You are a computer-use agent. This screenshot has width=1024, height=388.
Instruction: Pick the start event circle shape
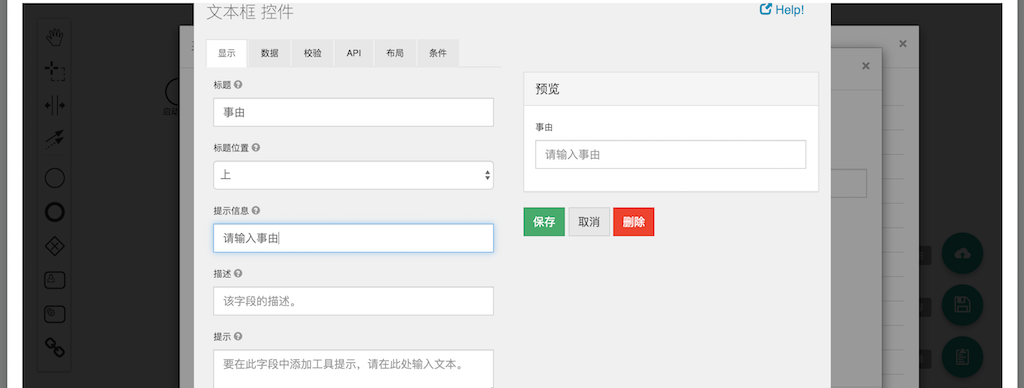54,178
